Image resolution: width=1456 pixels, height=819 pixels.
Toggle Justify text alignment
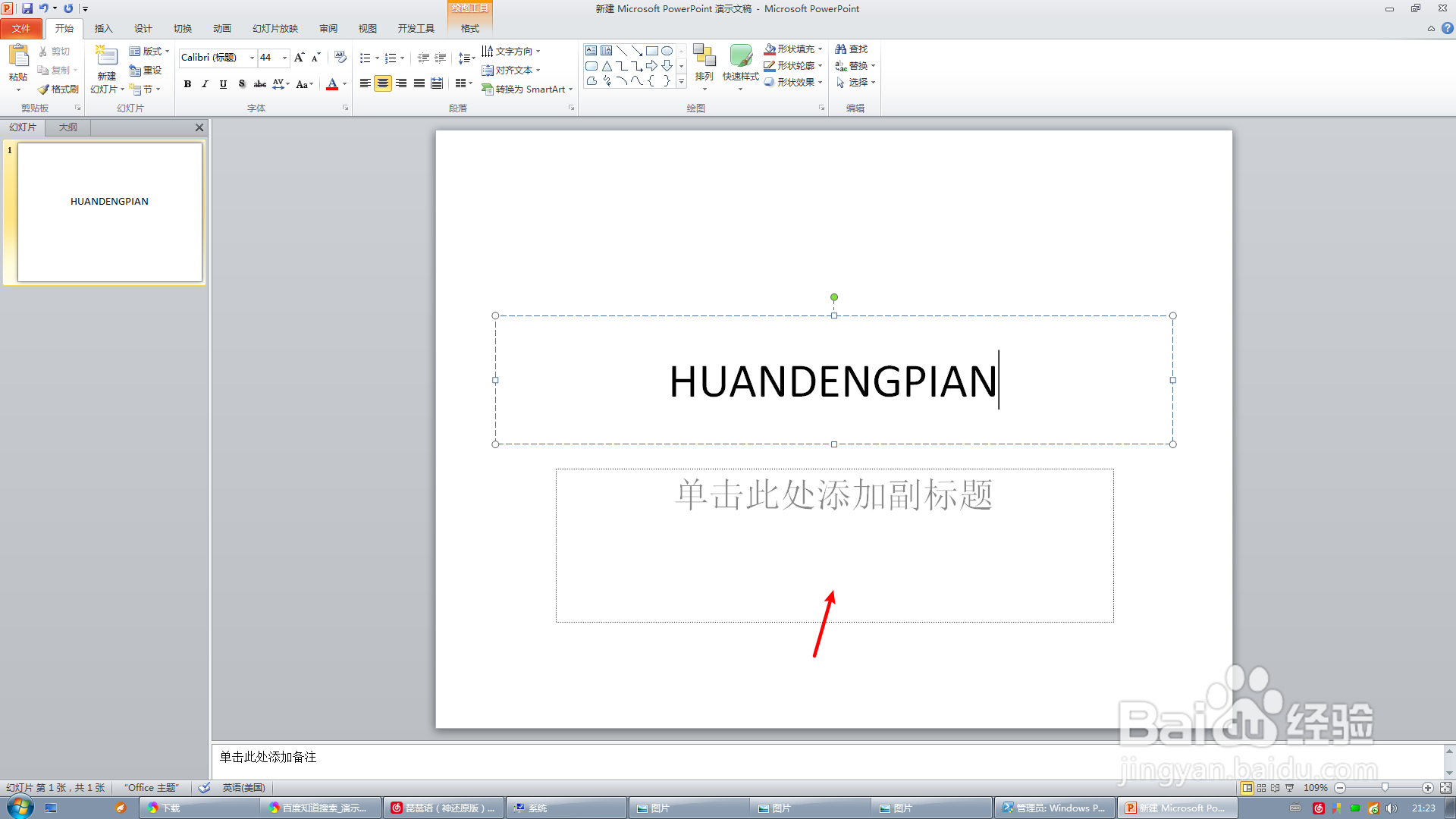point(419,83)
